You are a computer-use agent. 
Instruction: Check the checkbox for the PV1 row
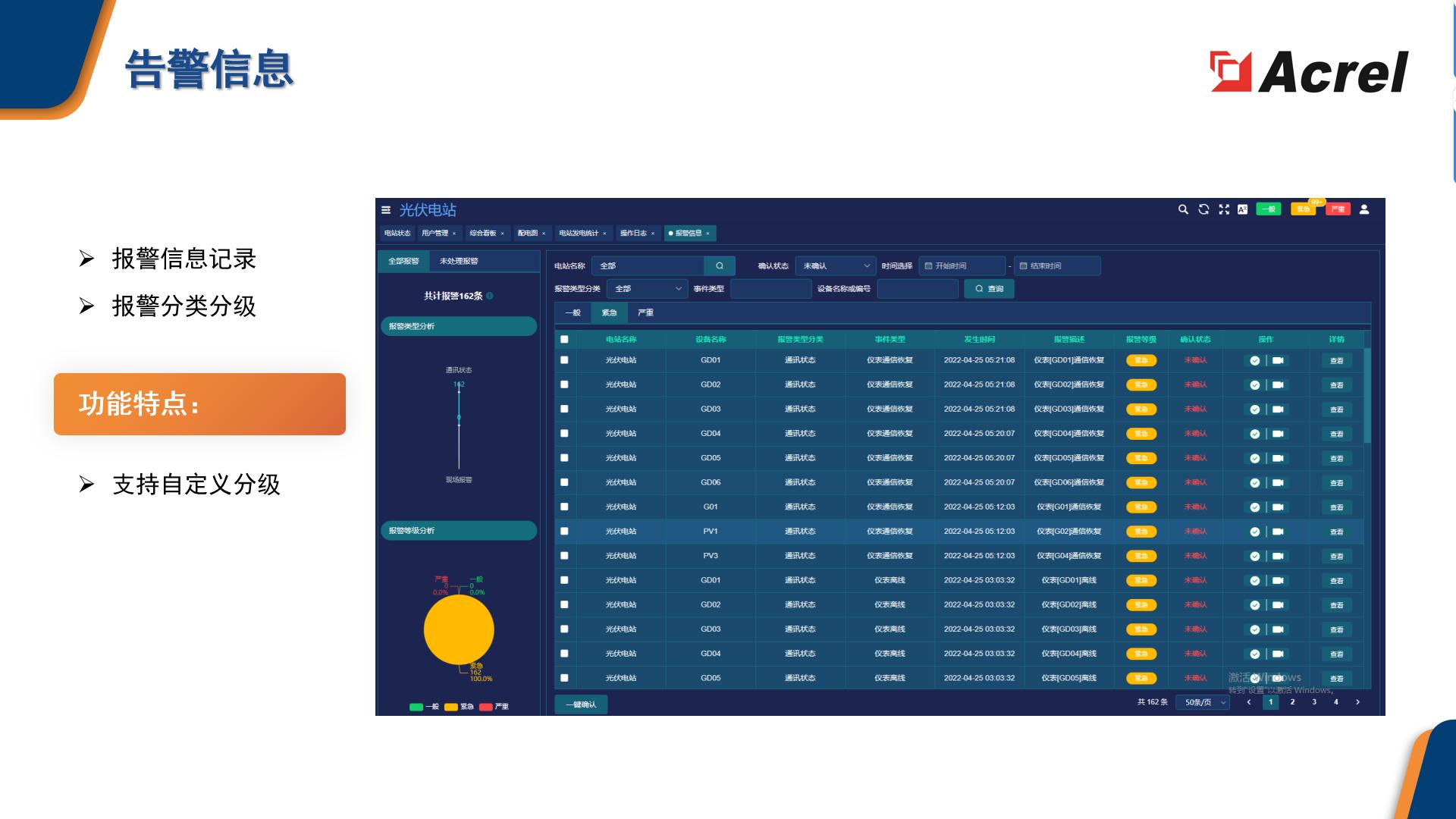pos(564,532)
